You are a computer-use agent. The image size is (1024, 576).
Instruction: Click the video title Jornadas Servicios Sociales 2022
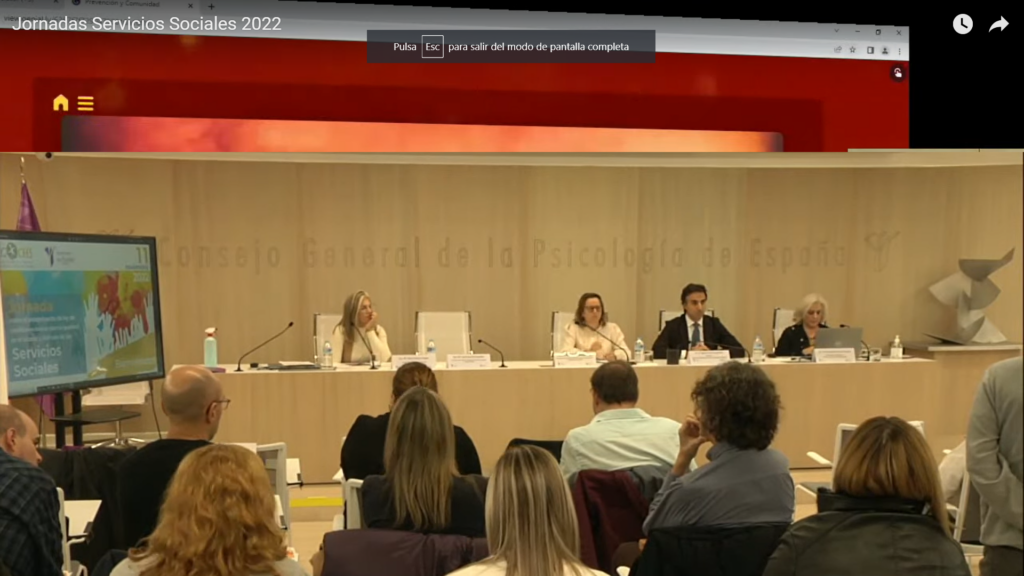(x=146, y=24)
